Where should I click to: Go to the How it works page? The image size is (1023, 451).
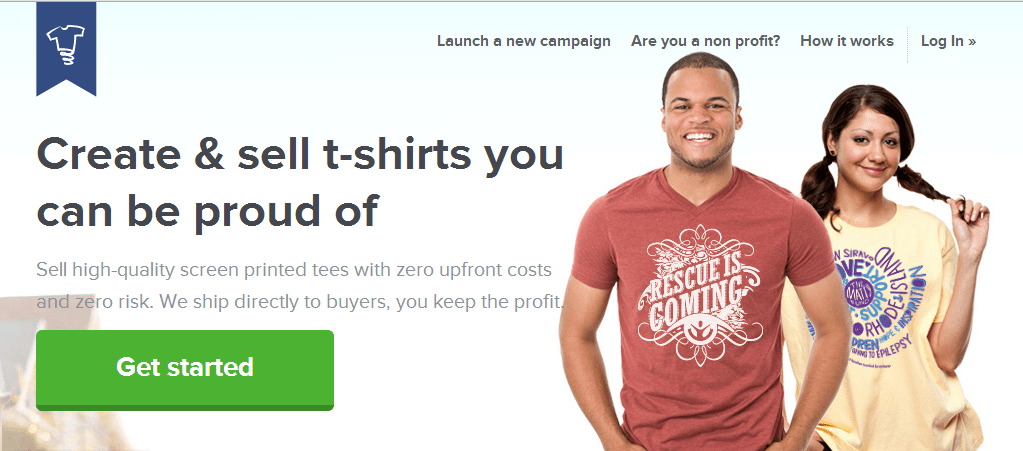click(x=847, y=41)
